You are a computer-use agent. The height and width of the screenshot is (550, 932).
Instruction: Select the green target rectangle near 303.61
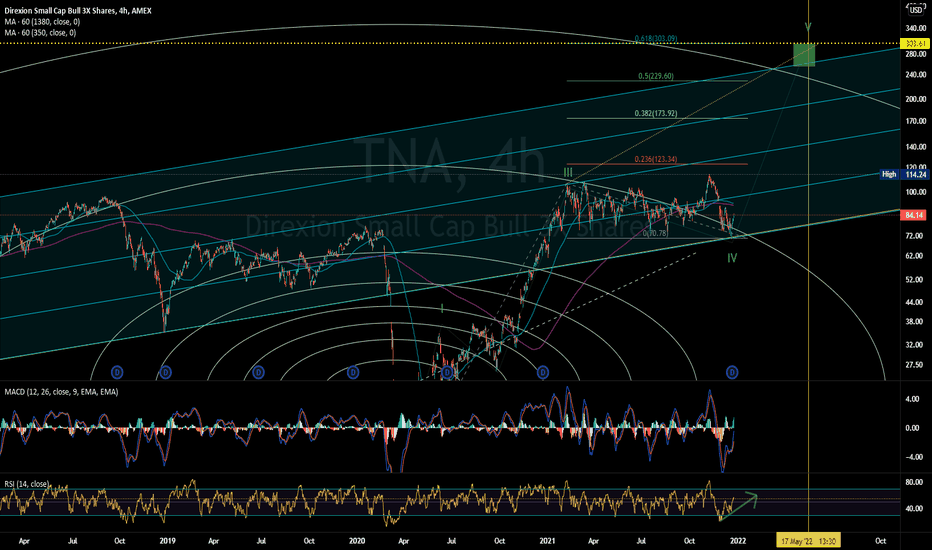point(804,55)
